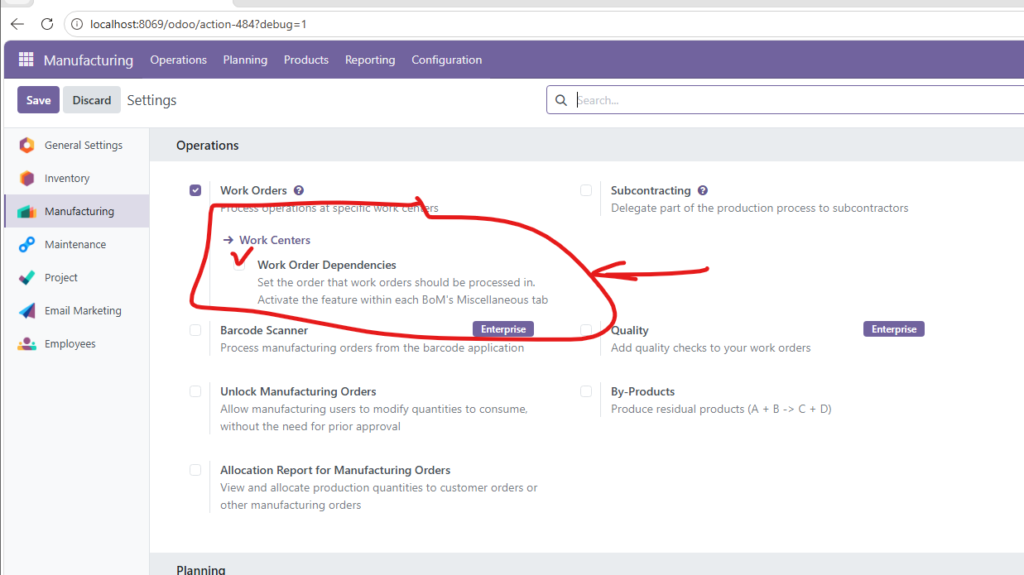Go back using the browser back arrow

coord(17,23)
